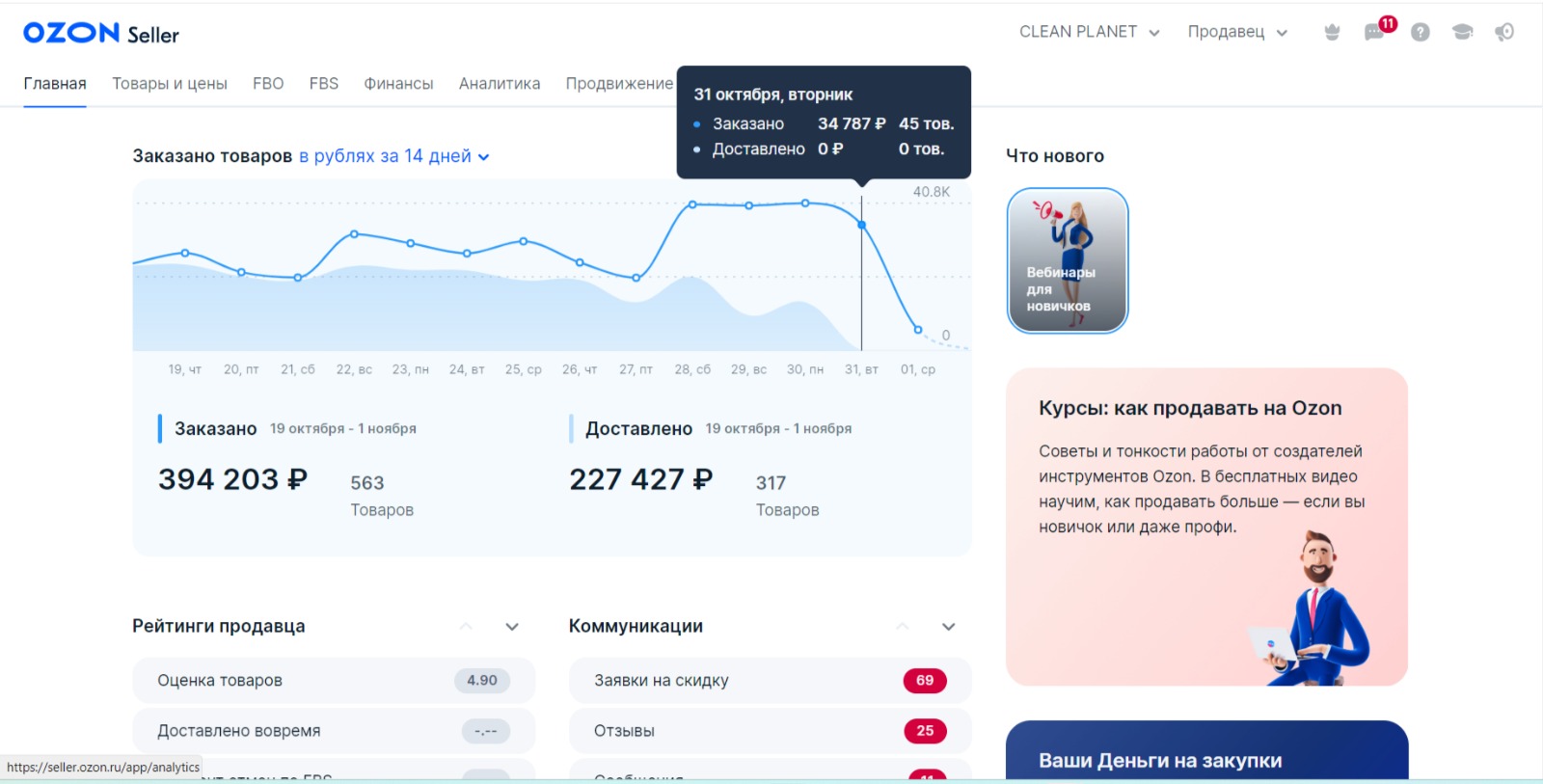Click the 'Что нового' heading
This screenshot has width=1543, height=784.
1055,156
